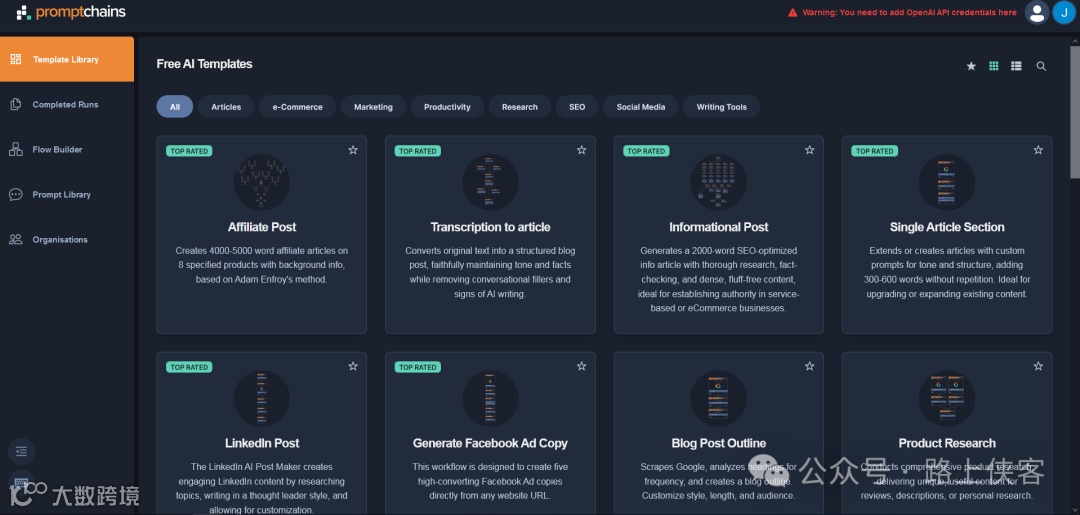This screenshot has width=1080, height=515.
Task: Click the Flow Builder sidebar icon
Action: click(16, 149)
